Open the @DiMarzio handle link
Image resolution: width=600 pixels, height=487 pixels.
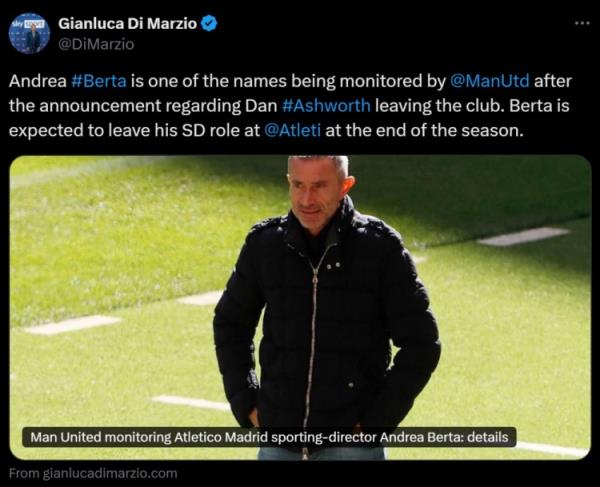[x=96, y=44]
